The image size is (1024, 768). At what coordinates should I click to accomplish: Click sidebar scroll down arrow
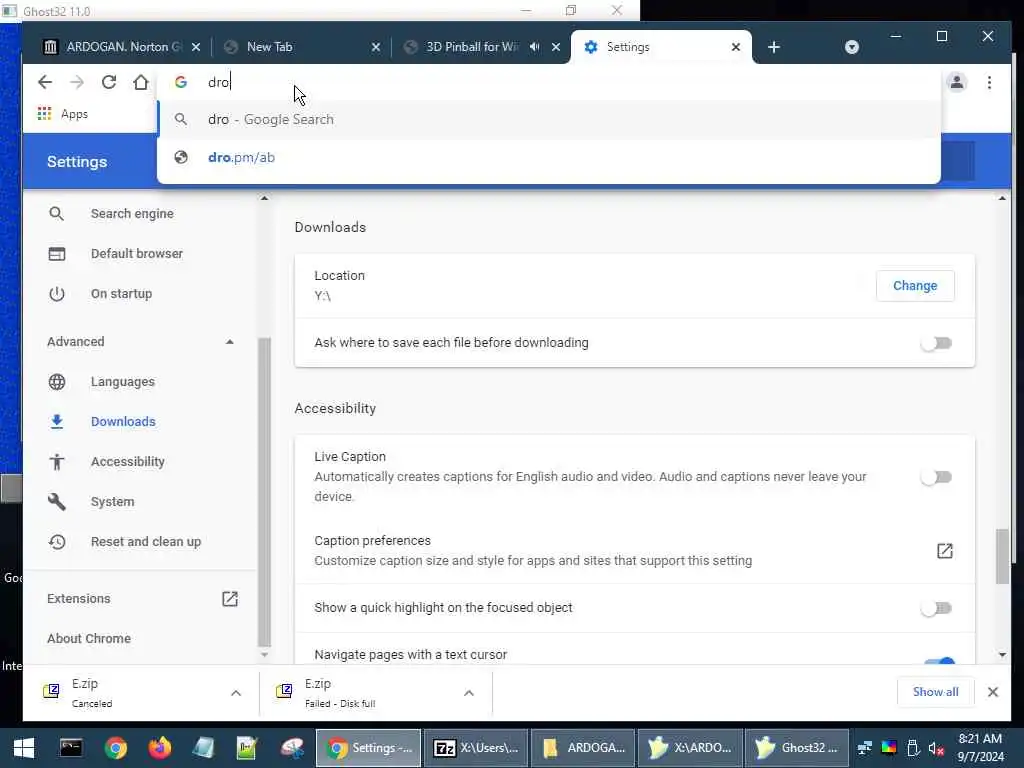(x=264, y=654)
